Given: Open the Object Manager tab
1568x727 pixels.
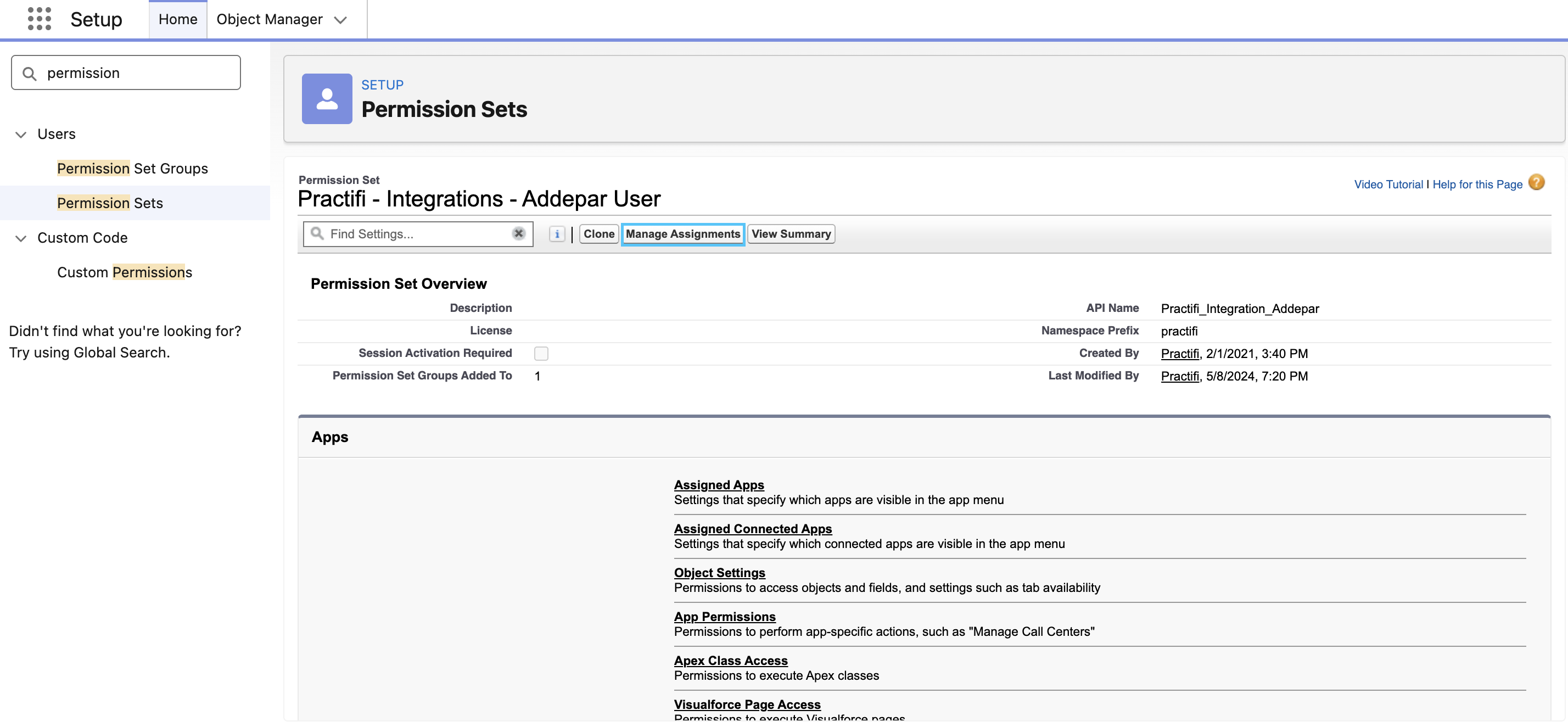Looking at the screenshot, I should (269, 19).
